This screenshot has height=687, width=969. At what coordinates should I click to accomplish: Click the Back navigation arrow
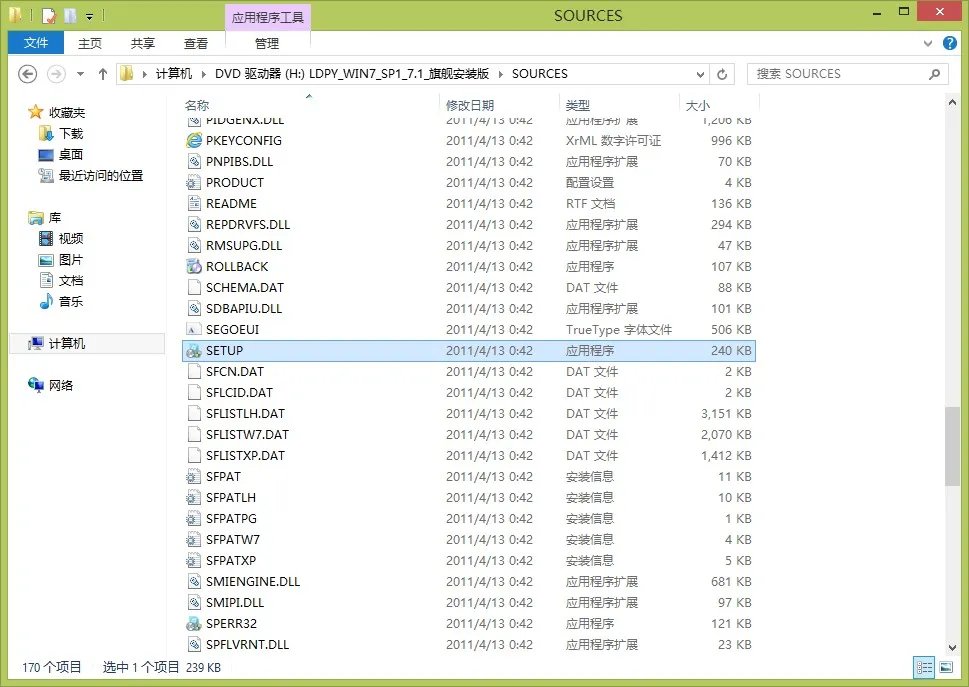pyautogui.click(x=28, y=74)
